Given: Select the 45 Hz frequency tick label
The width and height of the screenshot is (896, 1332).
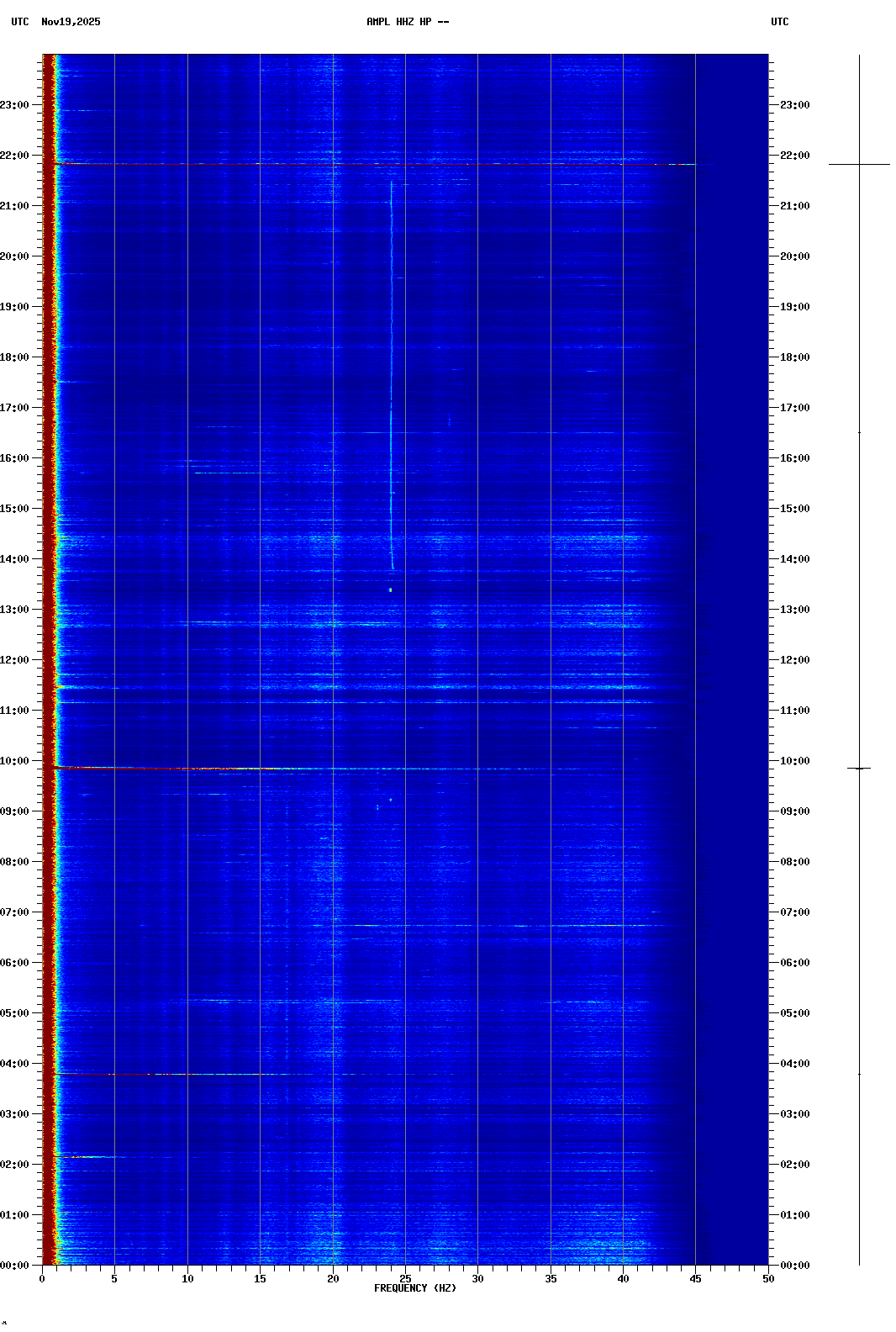Looking at the screenshot, I should (x=695, y=1279).
